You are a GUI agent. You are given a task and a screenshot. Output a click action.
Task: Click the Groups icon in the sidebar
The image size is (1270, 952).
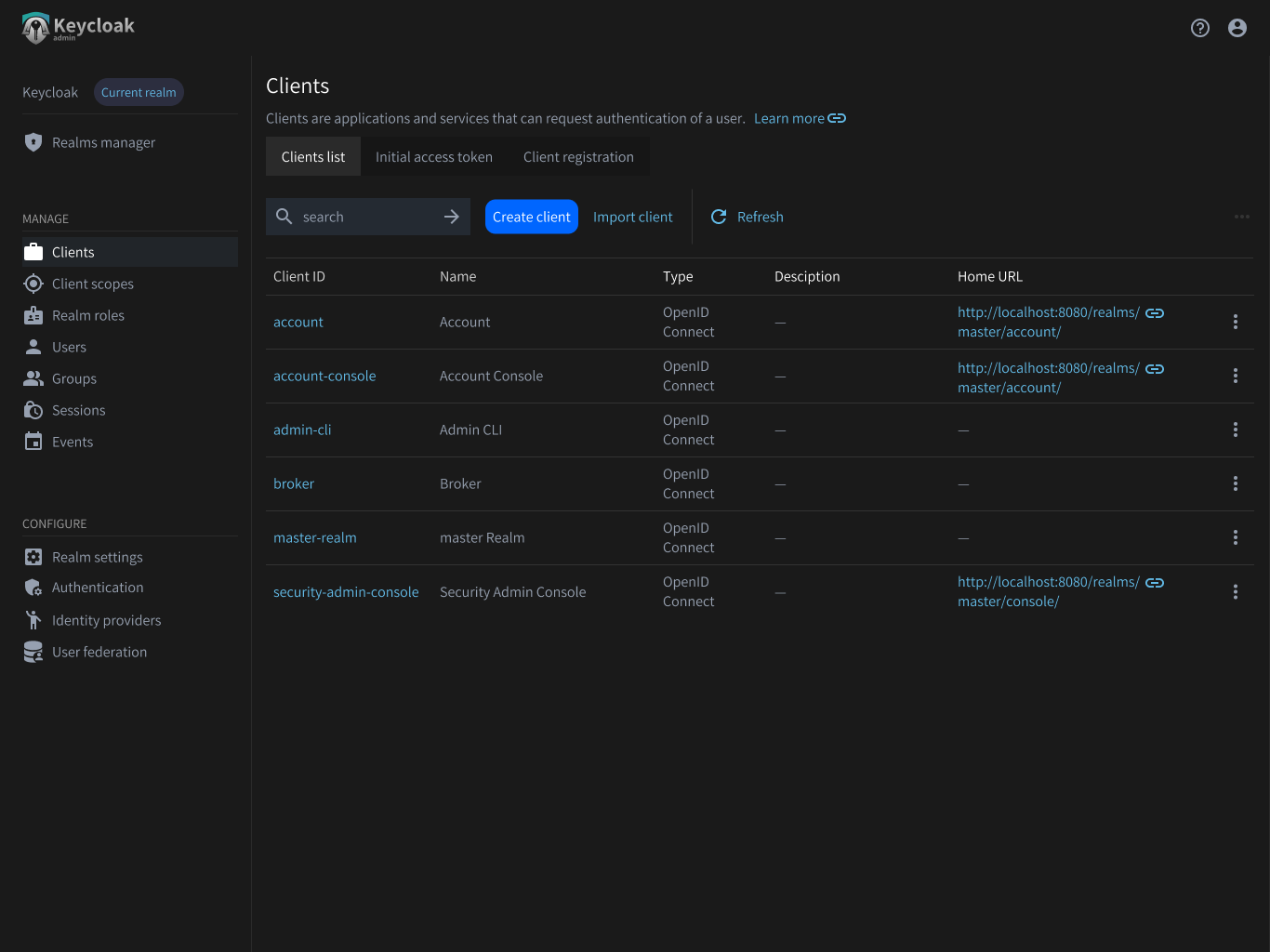tap(33, 378)
